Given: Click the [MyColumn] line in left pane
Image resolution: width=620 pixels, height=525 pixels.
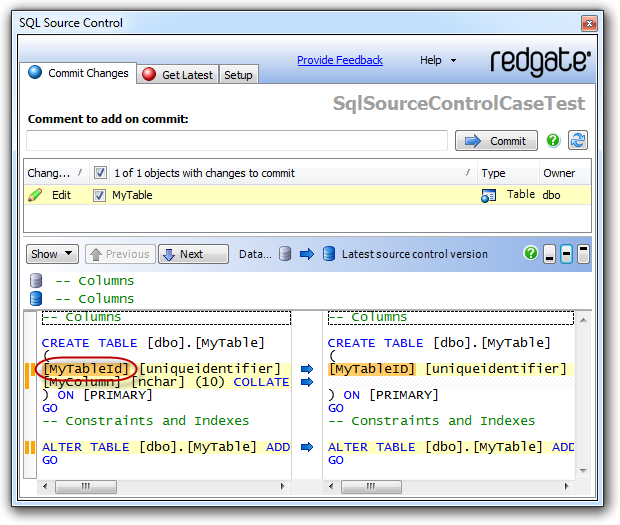Looking at the screenshot, I should pyautogui.click(x=166, y=382).
